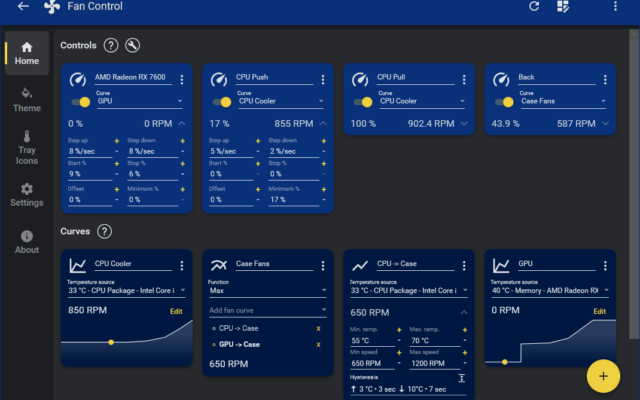The height and width of the screenshot is (400, 640).
Task: Remove GPU -> Case from Case Fans
Action: 318,345
